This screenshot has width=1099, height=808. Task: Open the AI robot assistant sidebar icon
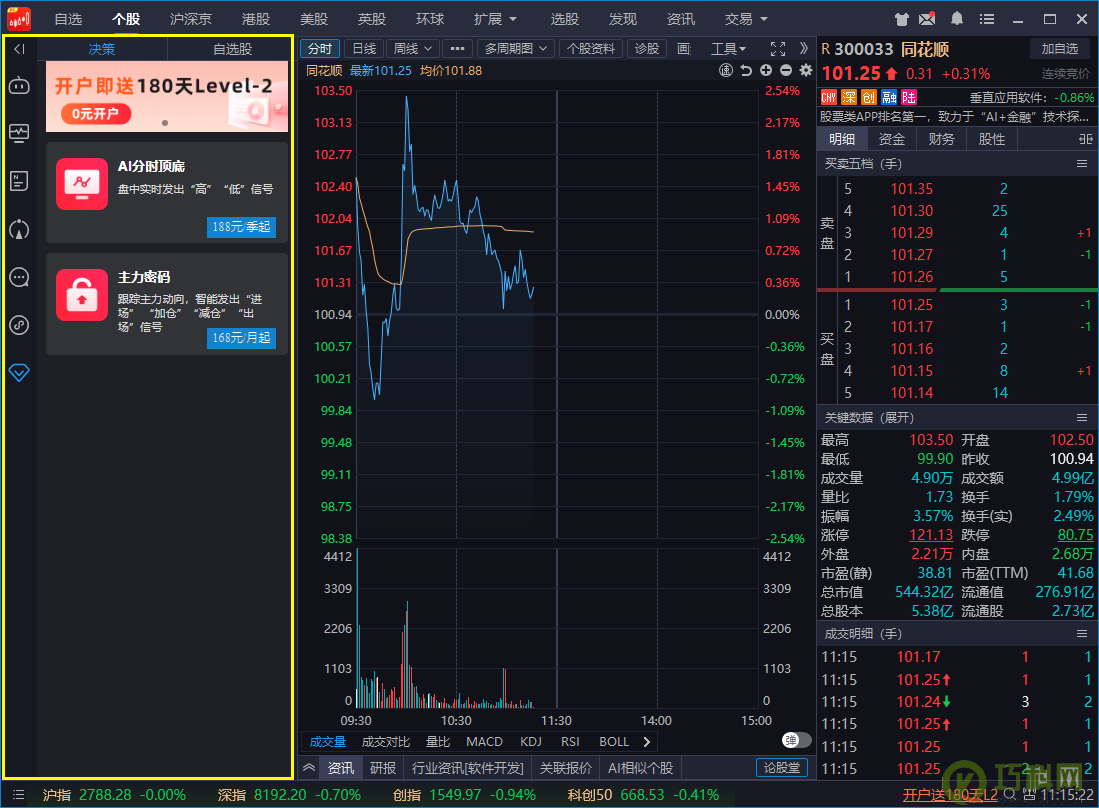(x=19, y=85)
